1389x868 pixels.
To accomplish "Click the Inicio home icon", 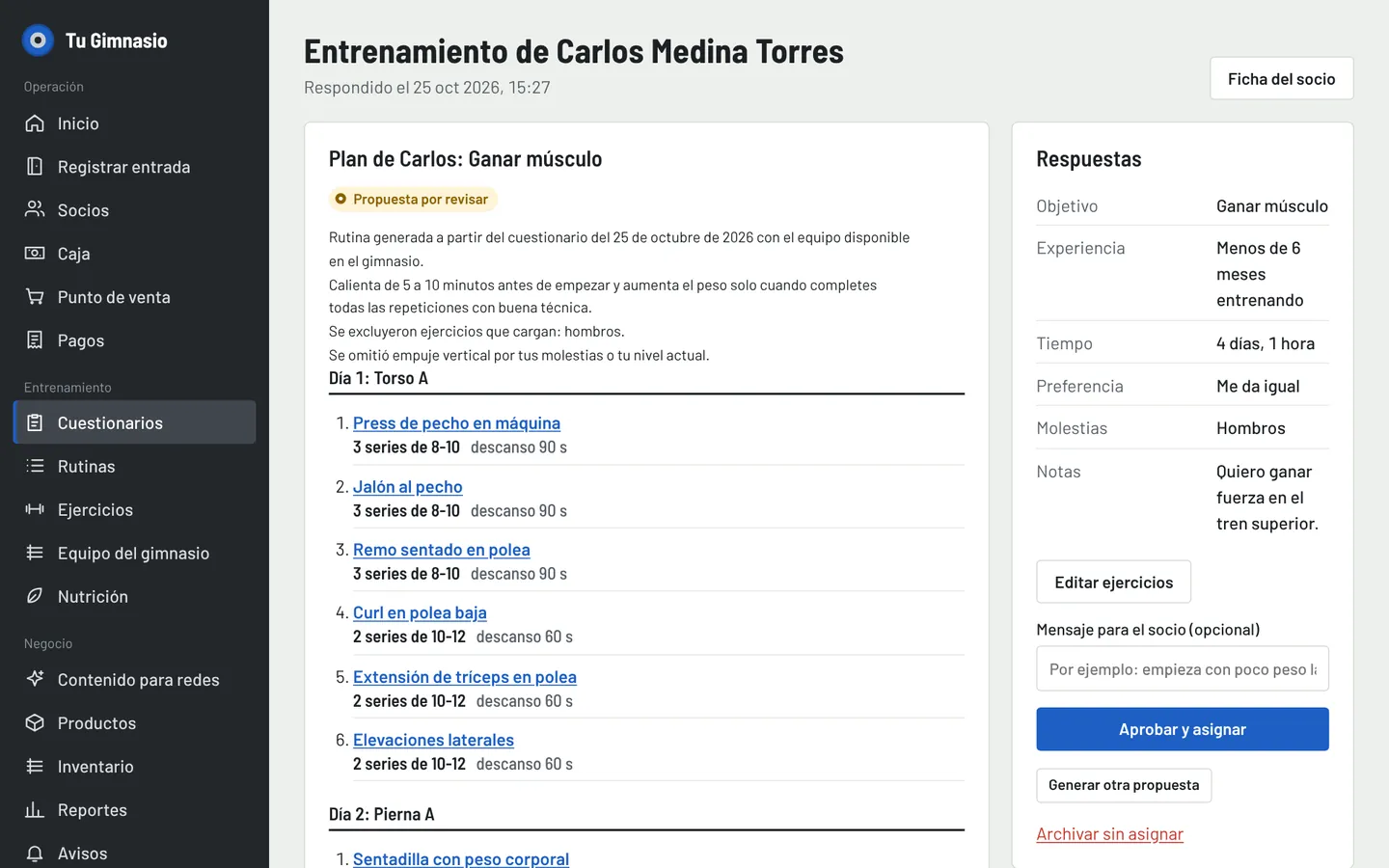I will click(x=35, y=123).
